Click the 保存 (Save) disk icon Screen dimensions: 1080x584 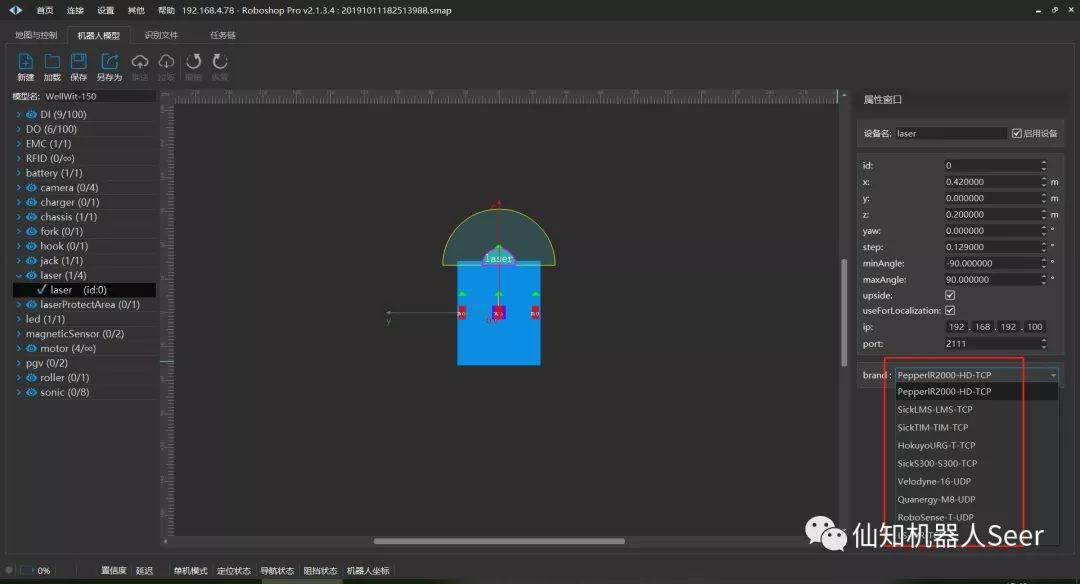(x=78, y=62)
